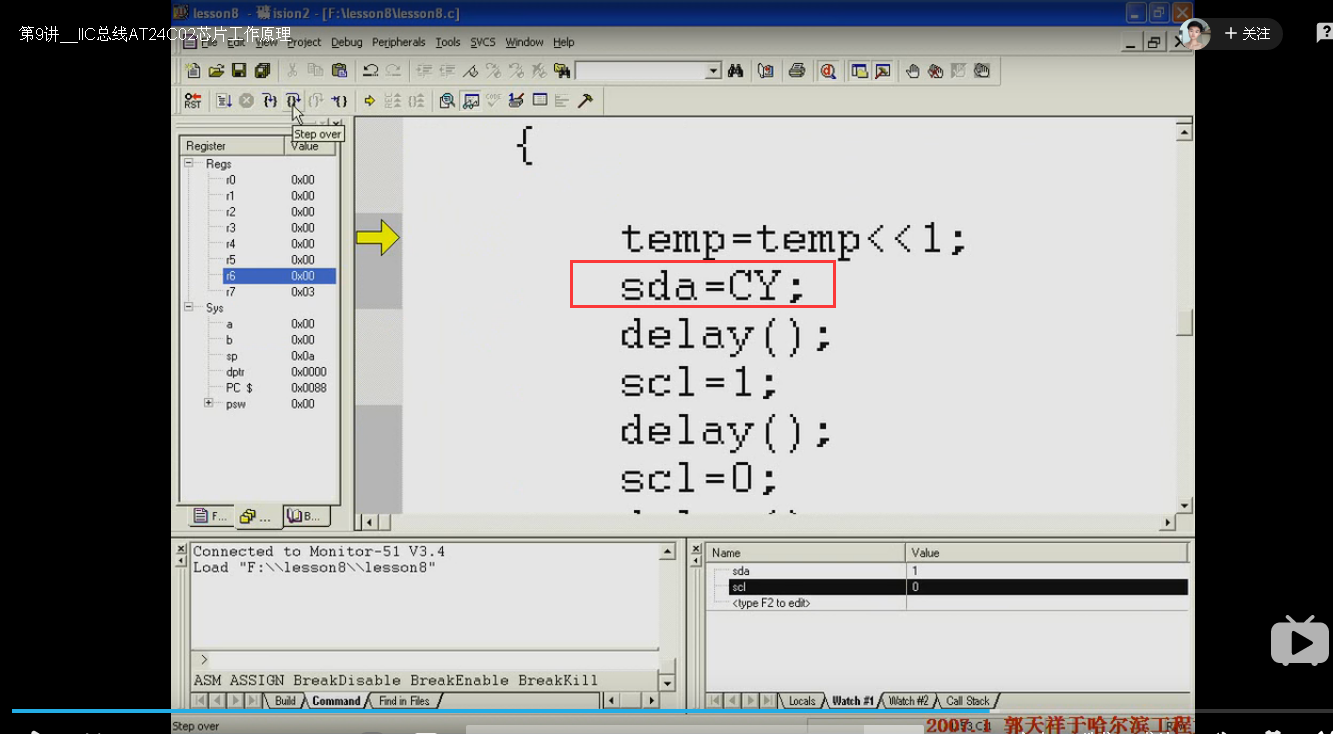Click the Serial Window toolbar icon

(x=516, y=100)
